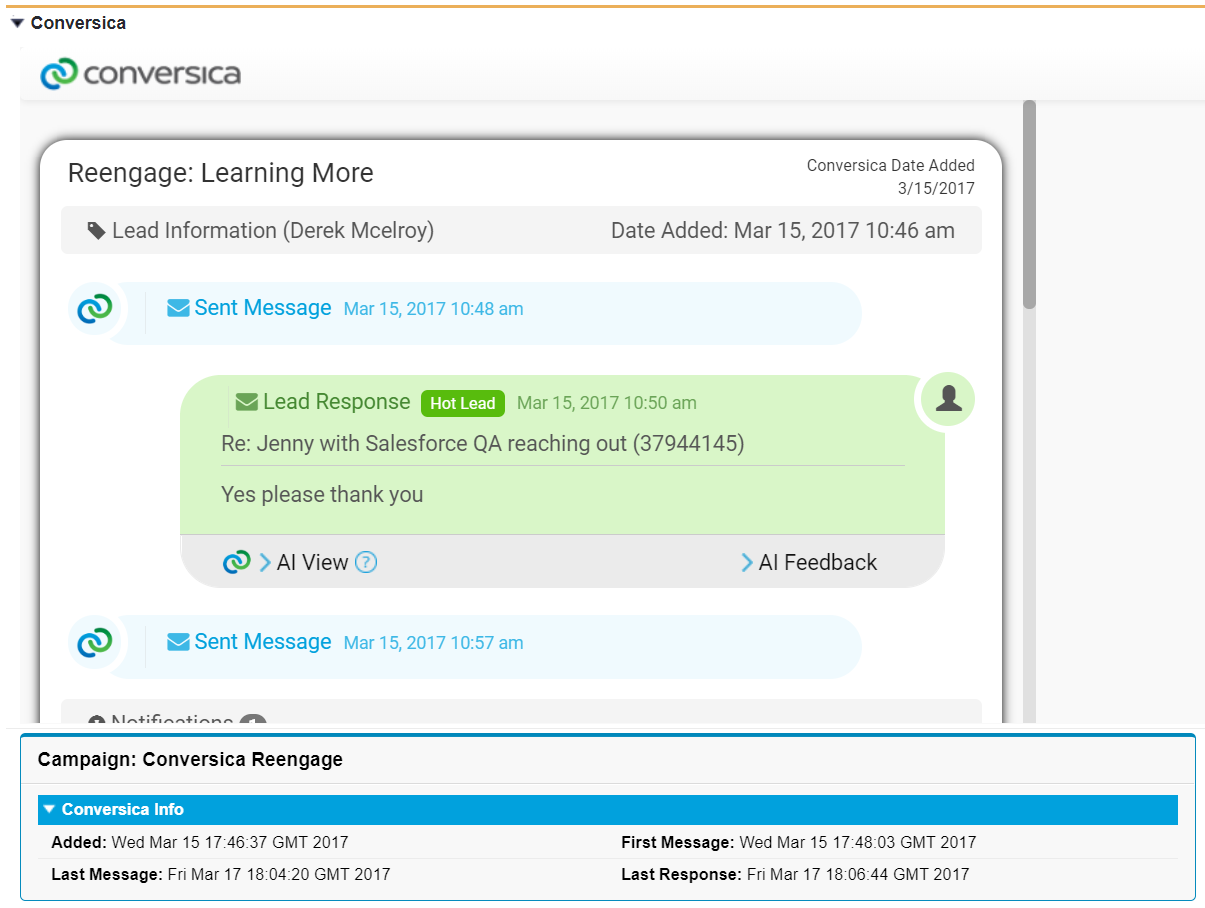
Task: Click First Message Wed Mar 15 17:48:03 value
Action: [858, 842]
